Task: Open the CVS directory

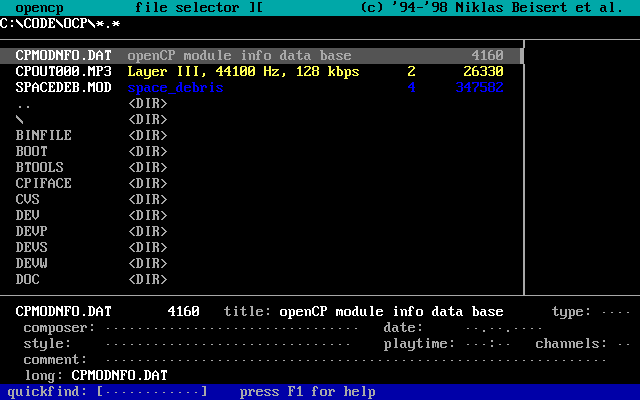Action: 28,200
